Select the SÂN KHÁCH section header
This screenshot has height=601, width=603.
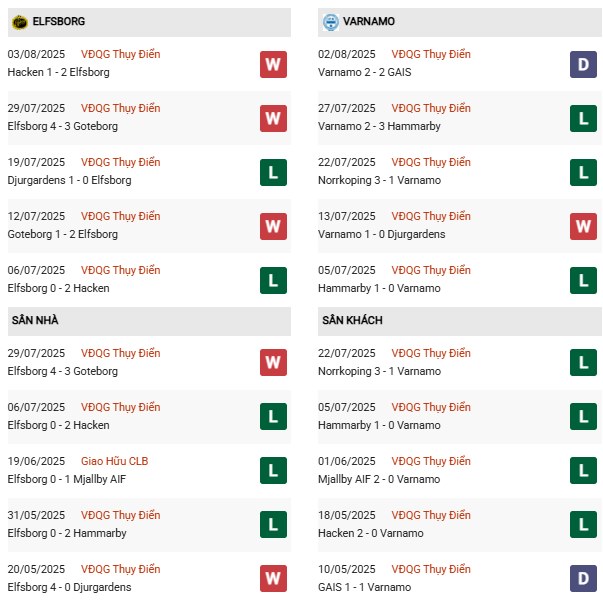coord(352,320)
